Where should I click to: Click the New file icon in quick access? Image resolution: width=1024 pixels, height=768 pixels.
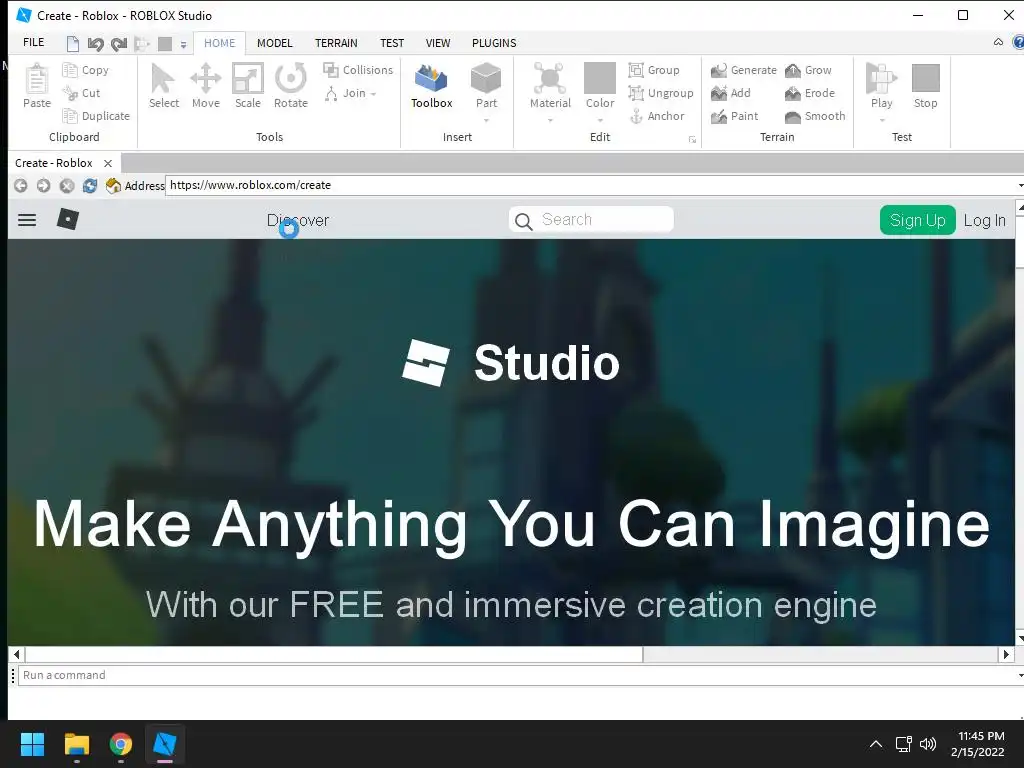tap(73, 44)
